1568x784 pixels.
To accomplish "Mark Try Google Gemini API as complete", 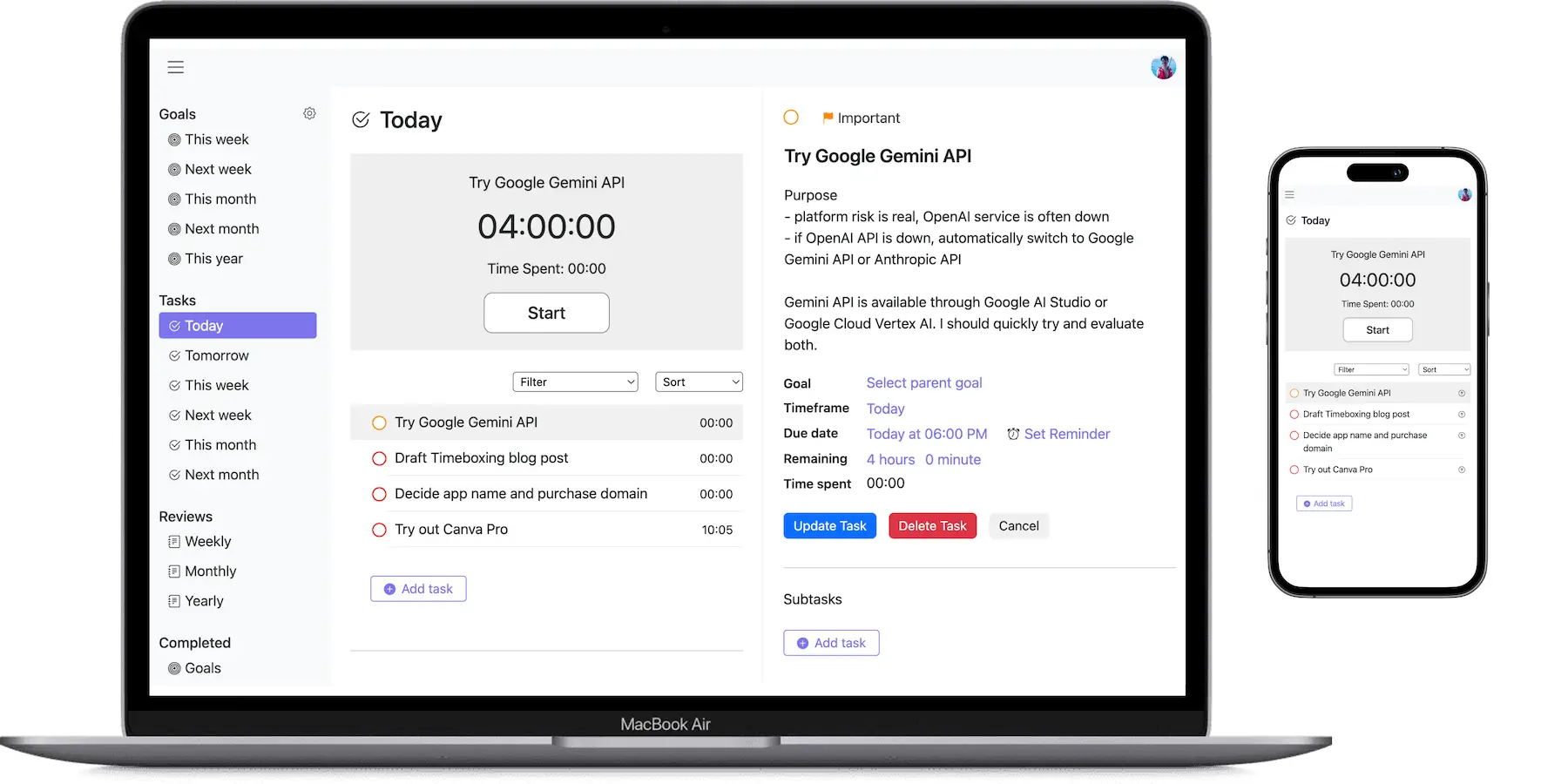I will (x=379, y=422).
